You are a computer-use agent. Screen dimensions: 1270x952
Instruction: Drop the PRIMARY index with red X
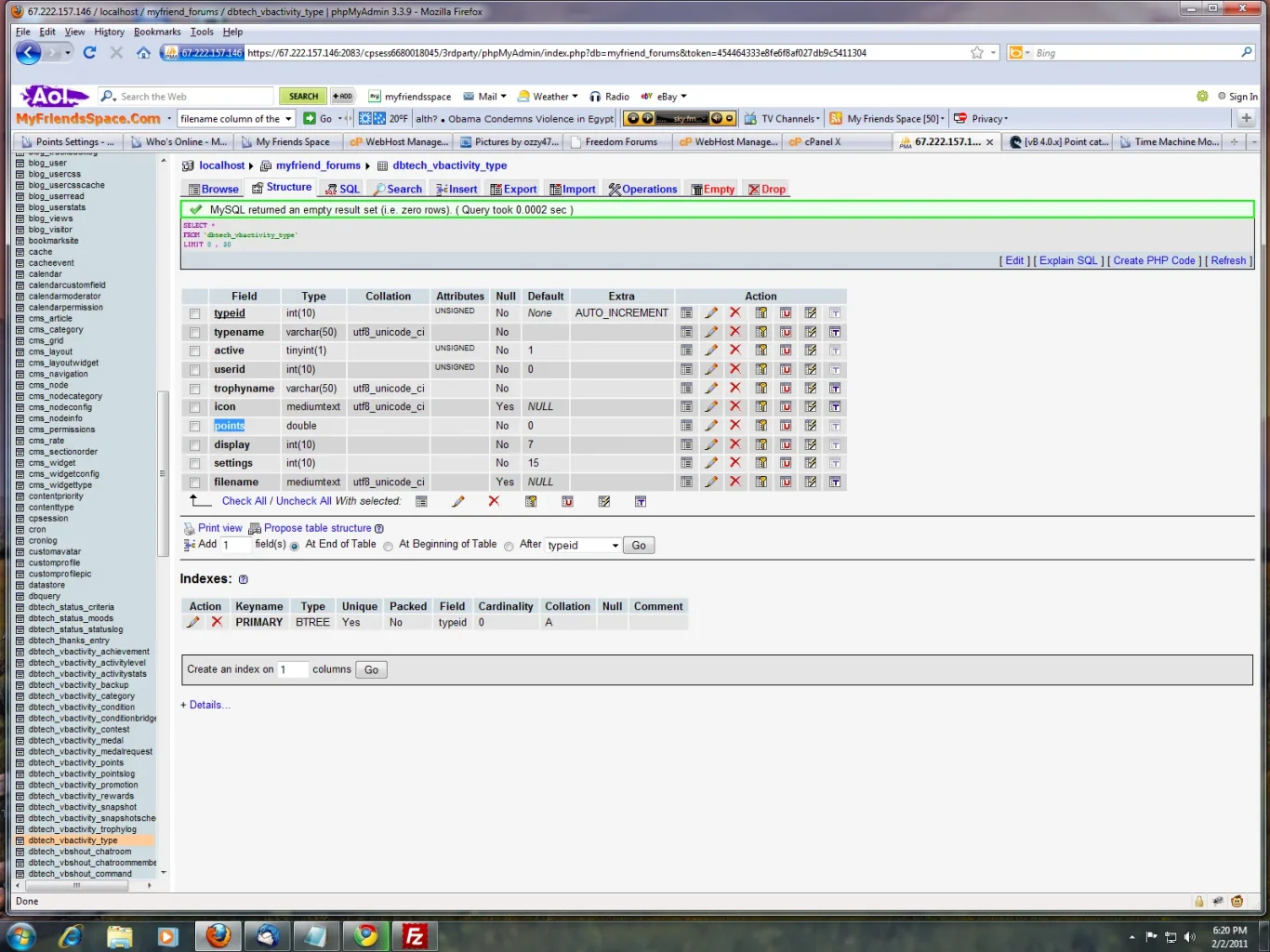(217, 622)
